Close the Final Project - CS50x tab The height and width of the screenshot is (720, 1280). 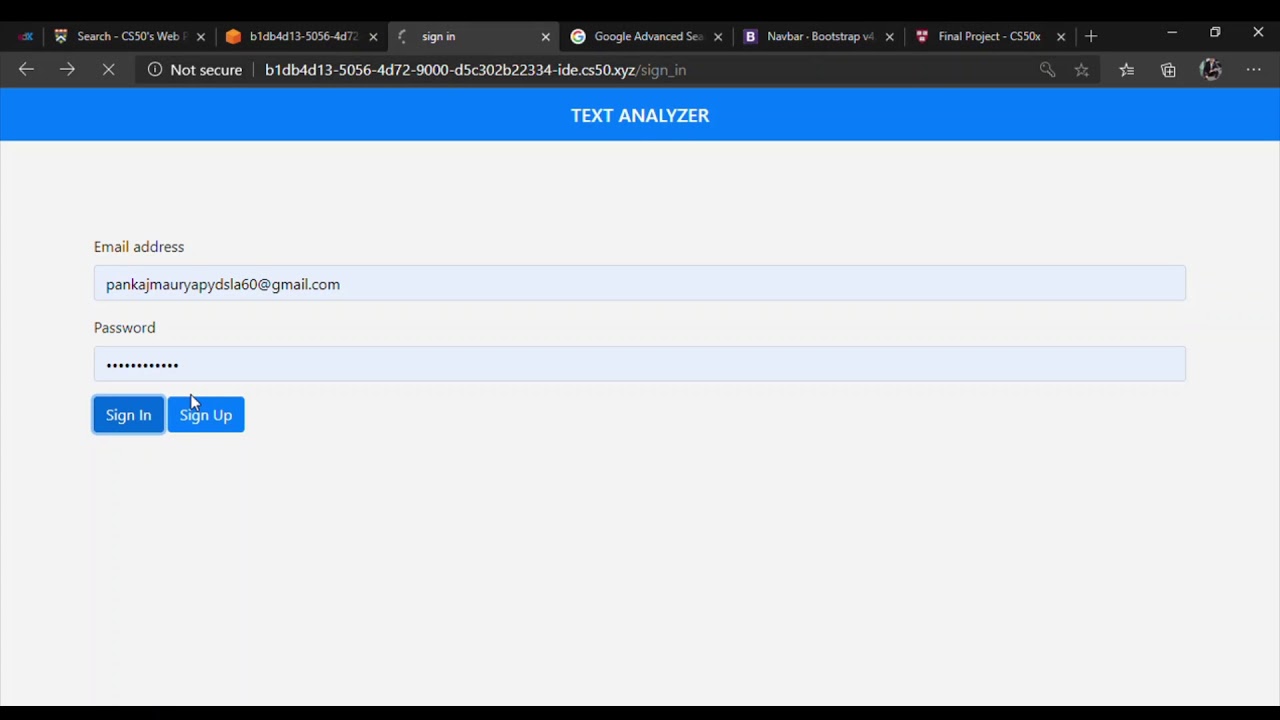(1061, 36)
